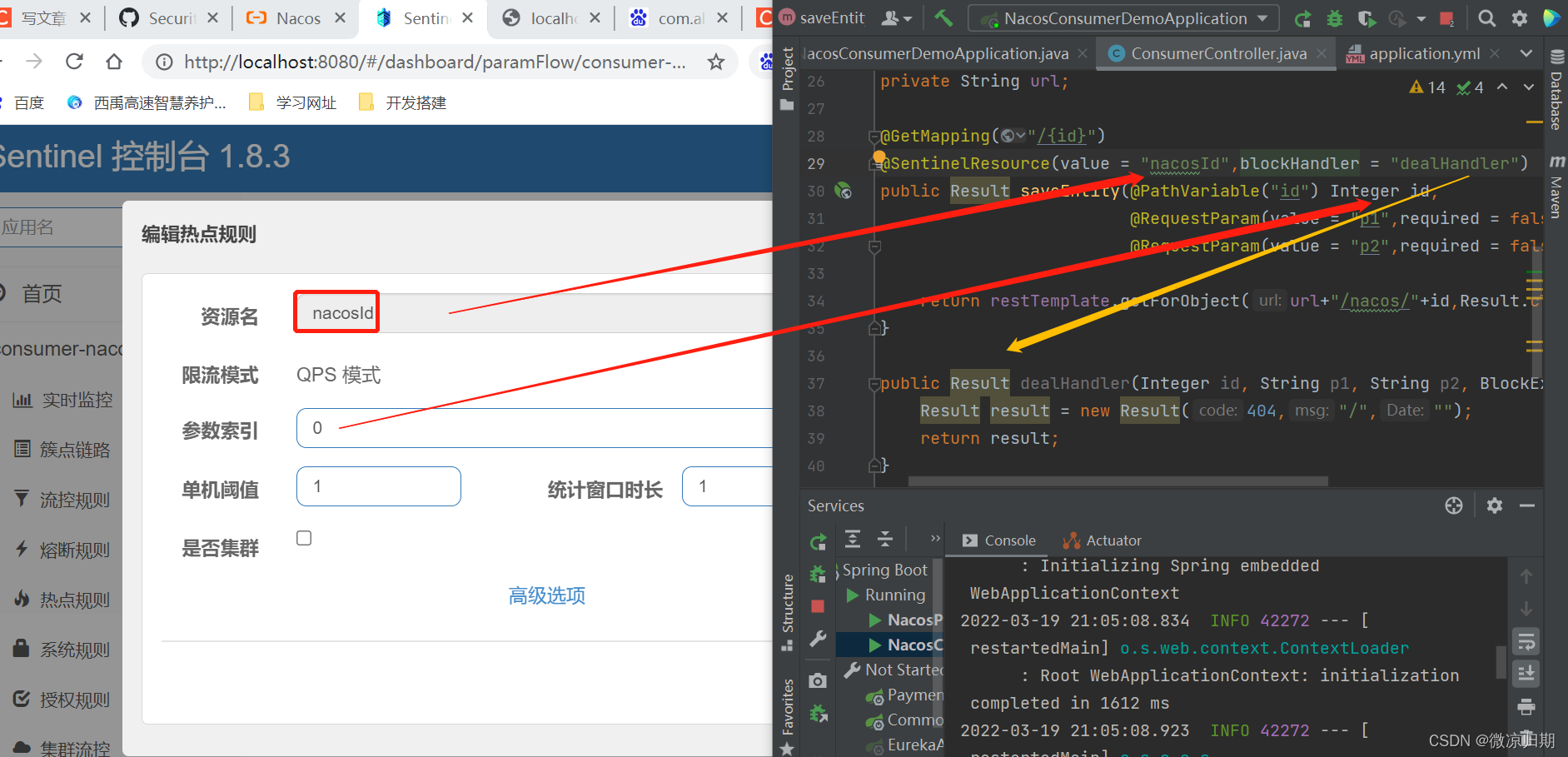
Task: Show more Services toolbar actions chevron
Action: 935,539
